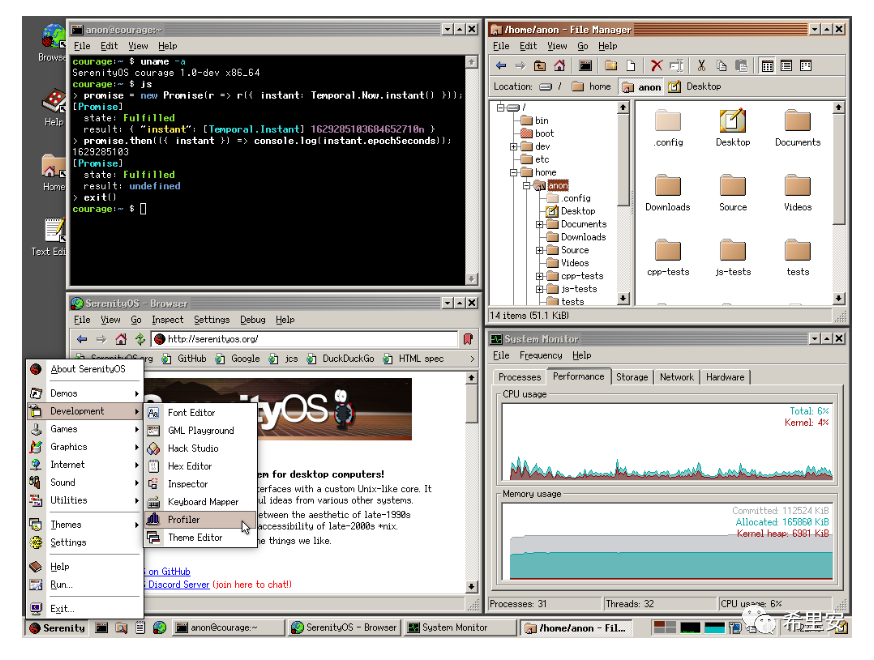The height and width of the screenshot is (660, 874).
Task: Launch terminal from taskbar quick launch icon
Action: tap(101, 628)
